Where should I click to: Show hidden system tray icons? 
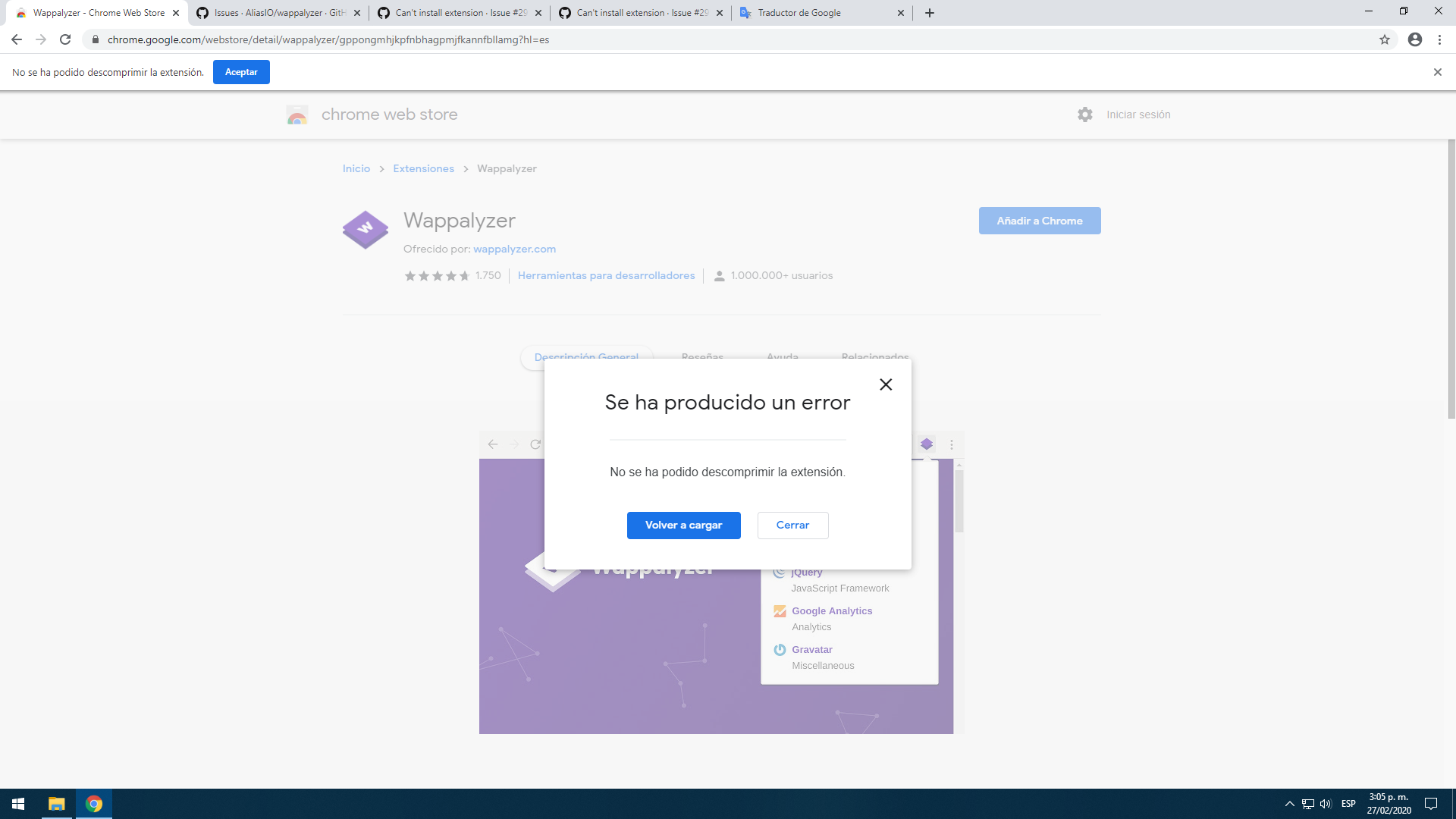tap(1290, 804)
